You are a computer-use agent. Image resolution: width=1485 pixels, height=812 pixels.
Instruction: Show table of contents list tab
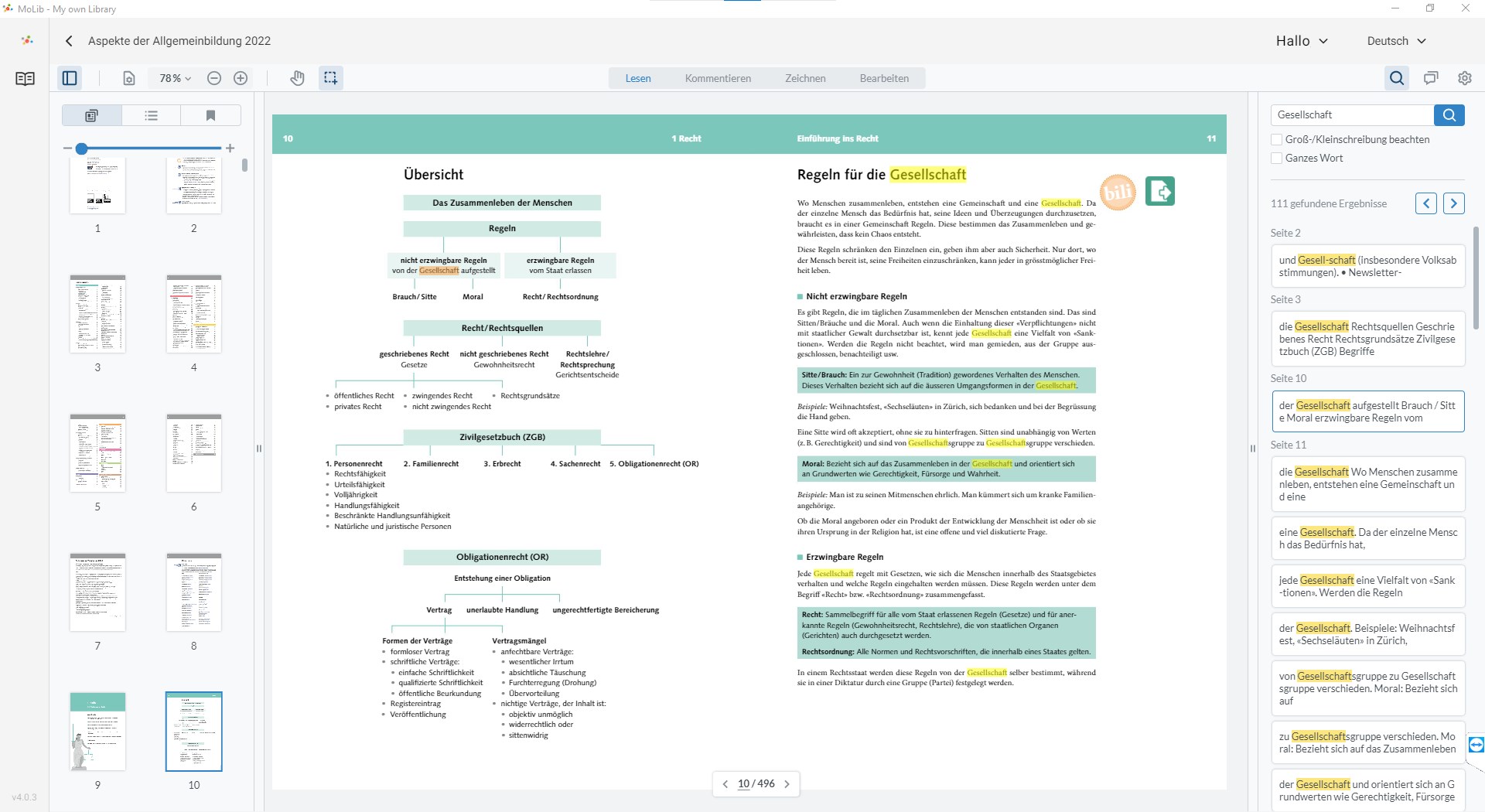pyautogui.click(x=151, y=115)
